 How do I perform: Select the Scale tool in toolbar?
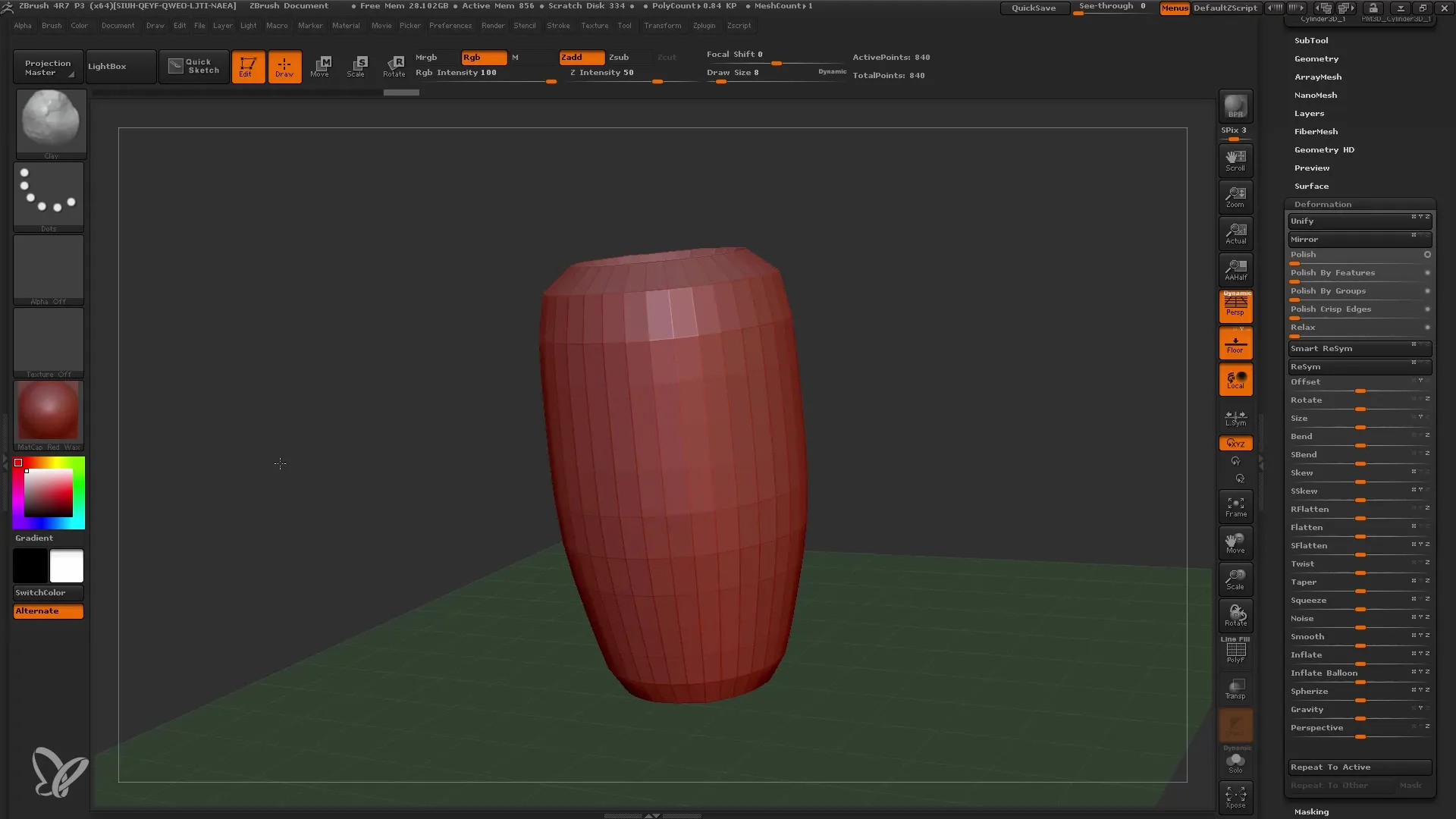click(356, 66)
